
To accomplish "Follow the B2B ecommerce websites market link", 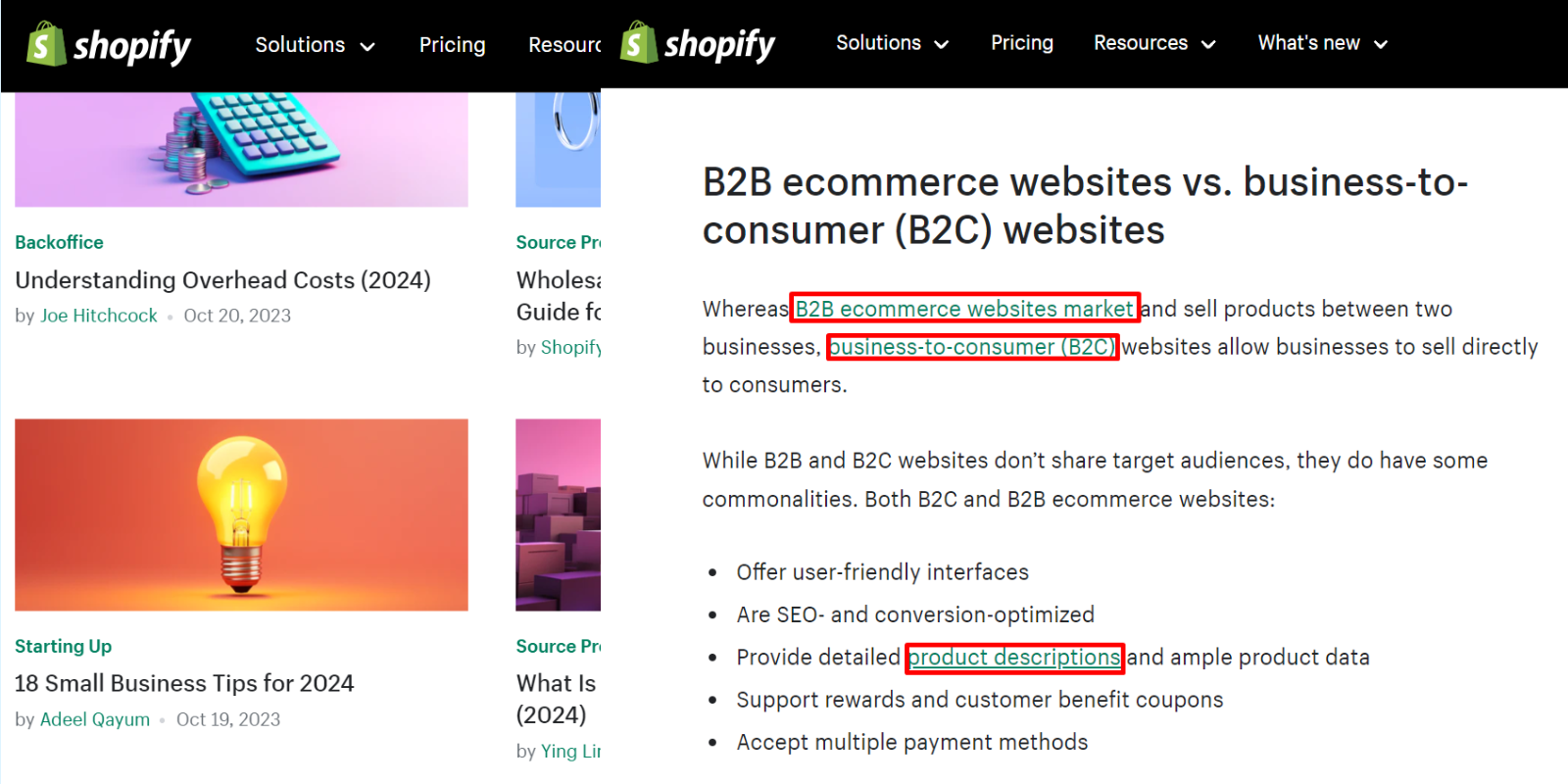I will [964, 309].
